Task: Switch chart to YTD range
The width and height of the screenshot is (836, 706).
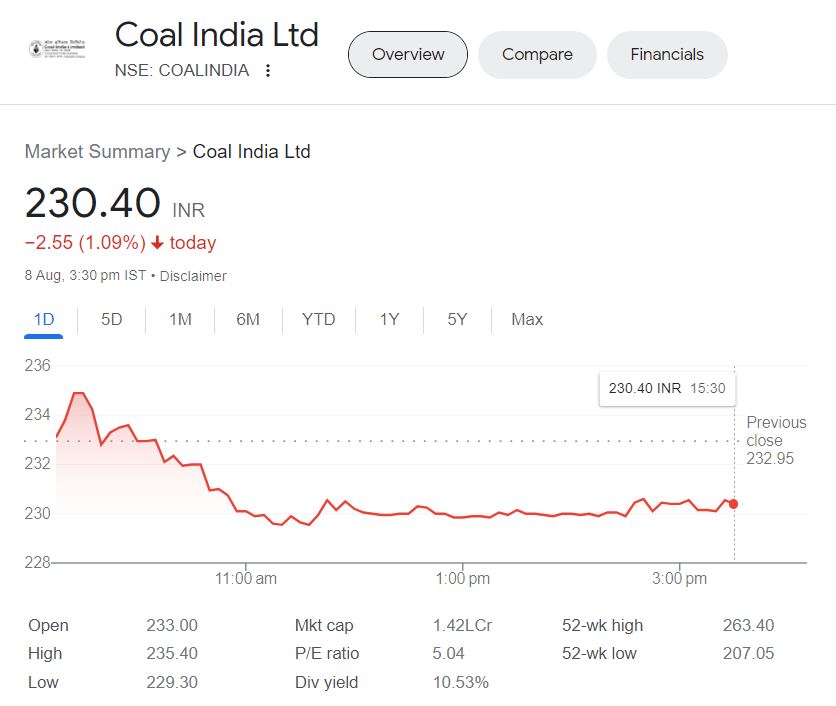Action: coord(319,320)
